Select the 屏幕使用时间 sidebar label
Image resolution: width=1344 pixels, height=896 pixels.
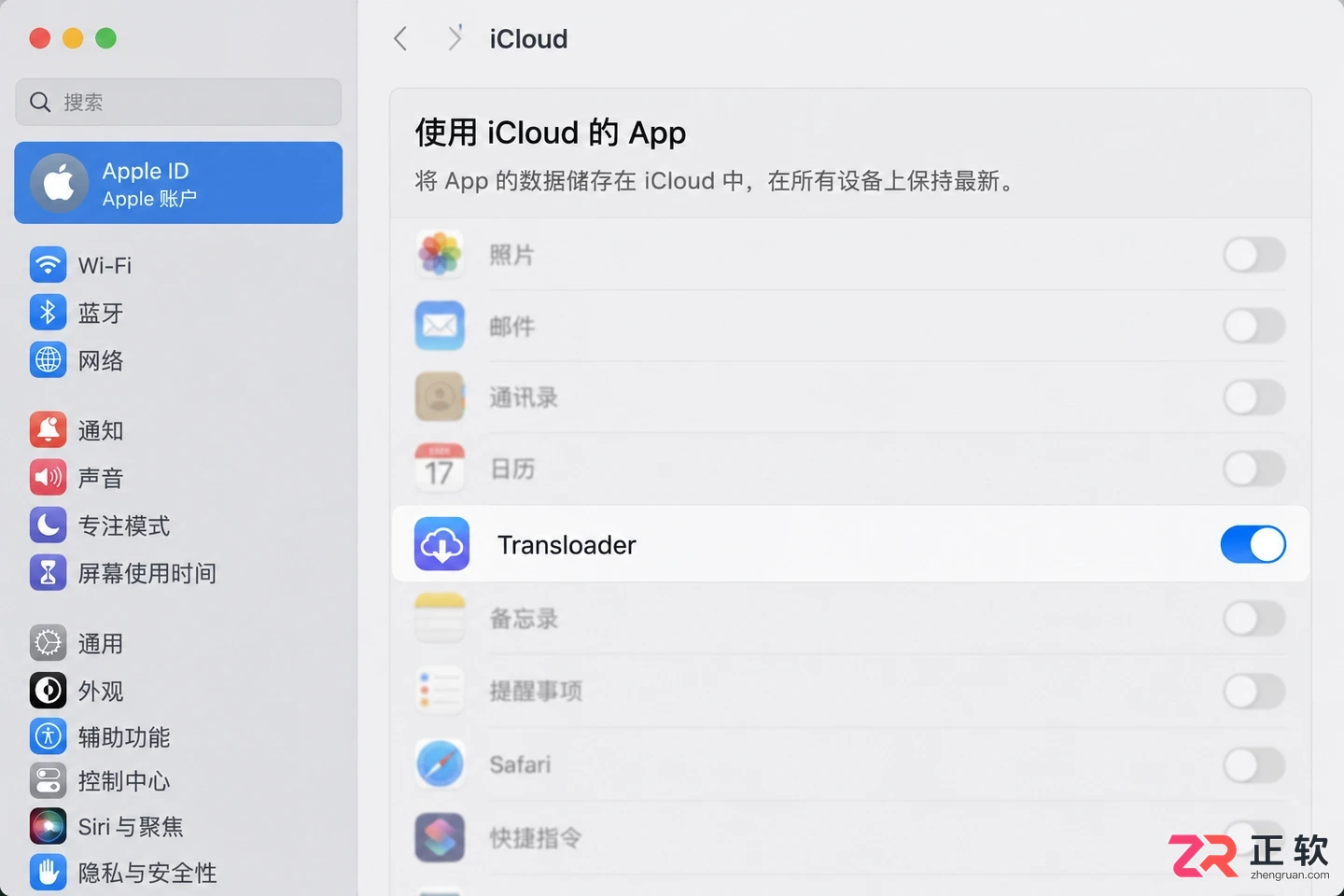click(147, 574)
